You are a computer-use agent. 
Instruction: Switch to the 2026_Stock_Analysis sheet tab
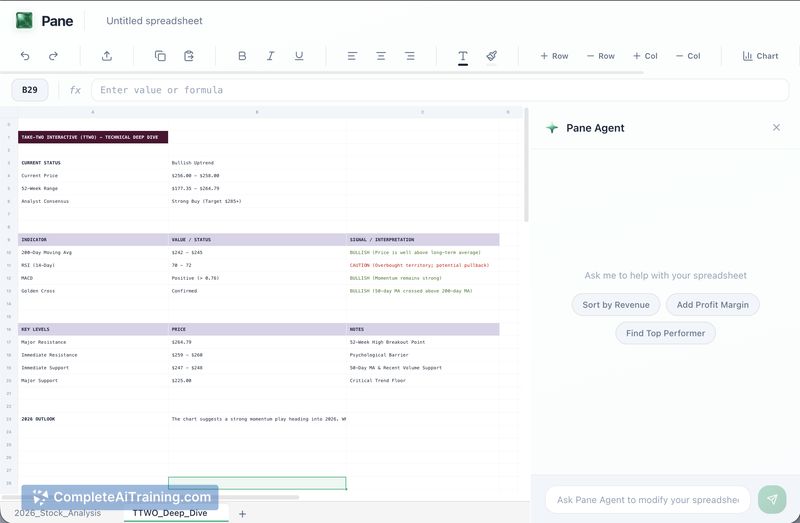pyautogui.click(x=58, y=513)
